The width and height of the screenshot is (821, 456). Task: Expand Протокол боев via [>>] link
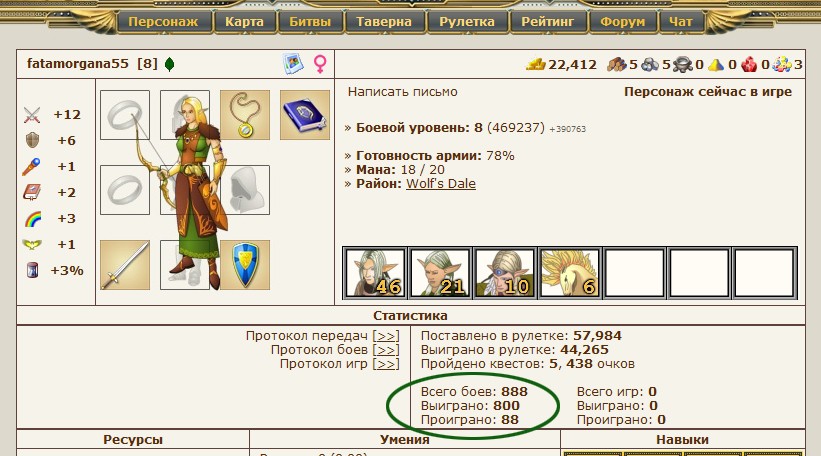[386, 350]
